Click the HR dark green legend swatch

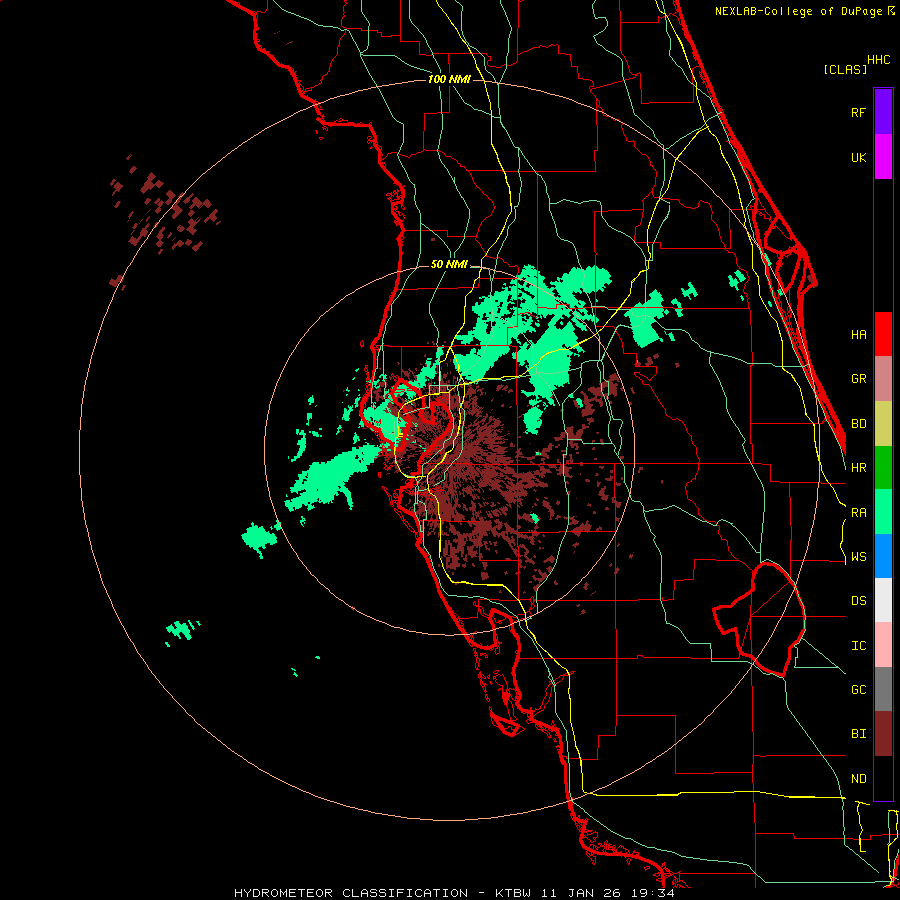[883, 468]
